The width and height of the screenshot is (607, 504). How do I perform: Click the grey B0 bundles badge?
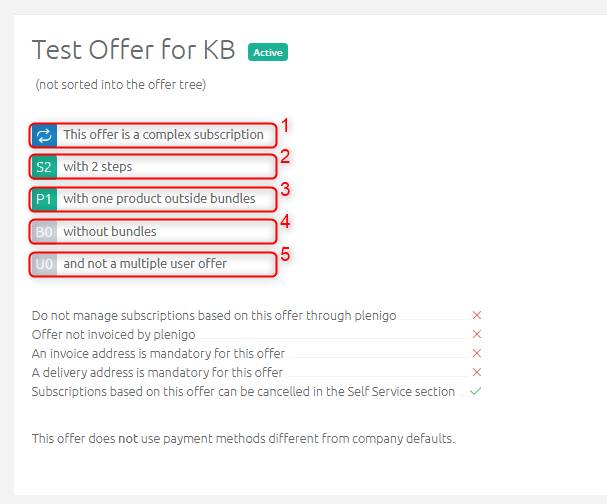point(44,232)
